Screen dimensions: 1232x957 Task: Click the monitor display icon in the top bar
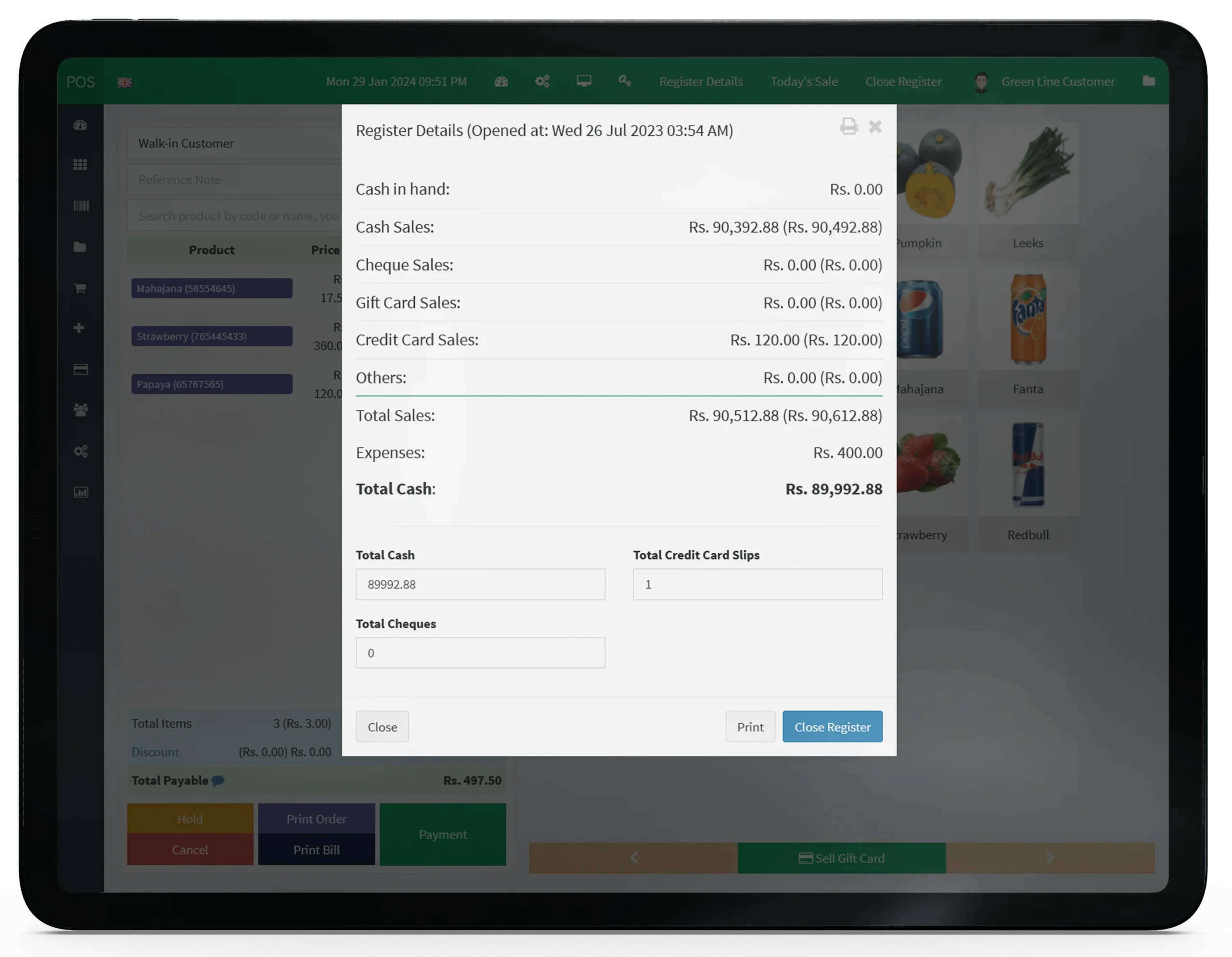pyautogui.click(x=584, y=81)
